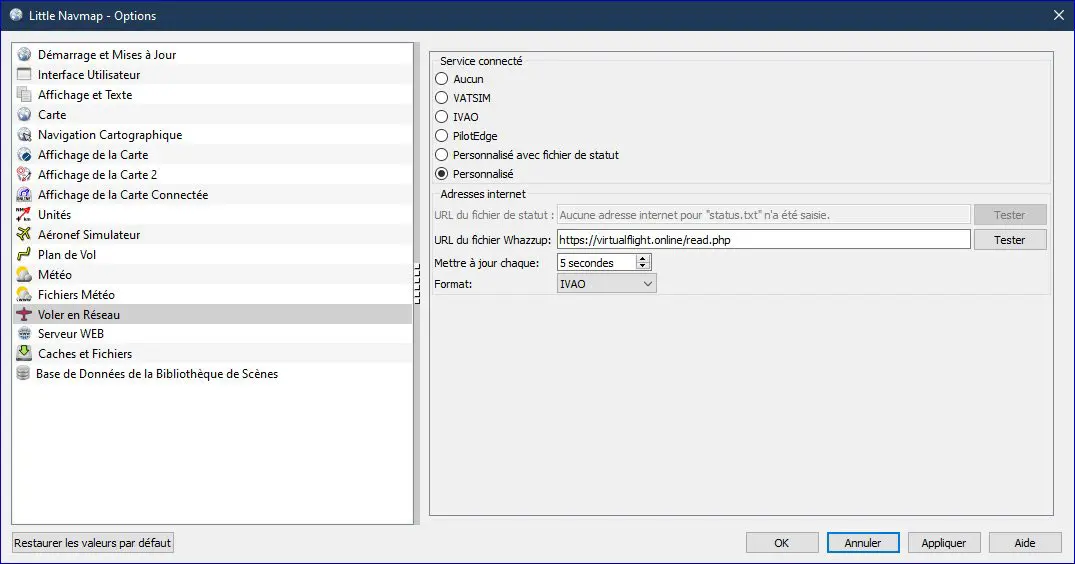Click the Annuler button
Viewport: 1075px width, 564px height.
862,543
